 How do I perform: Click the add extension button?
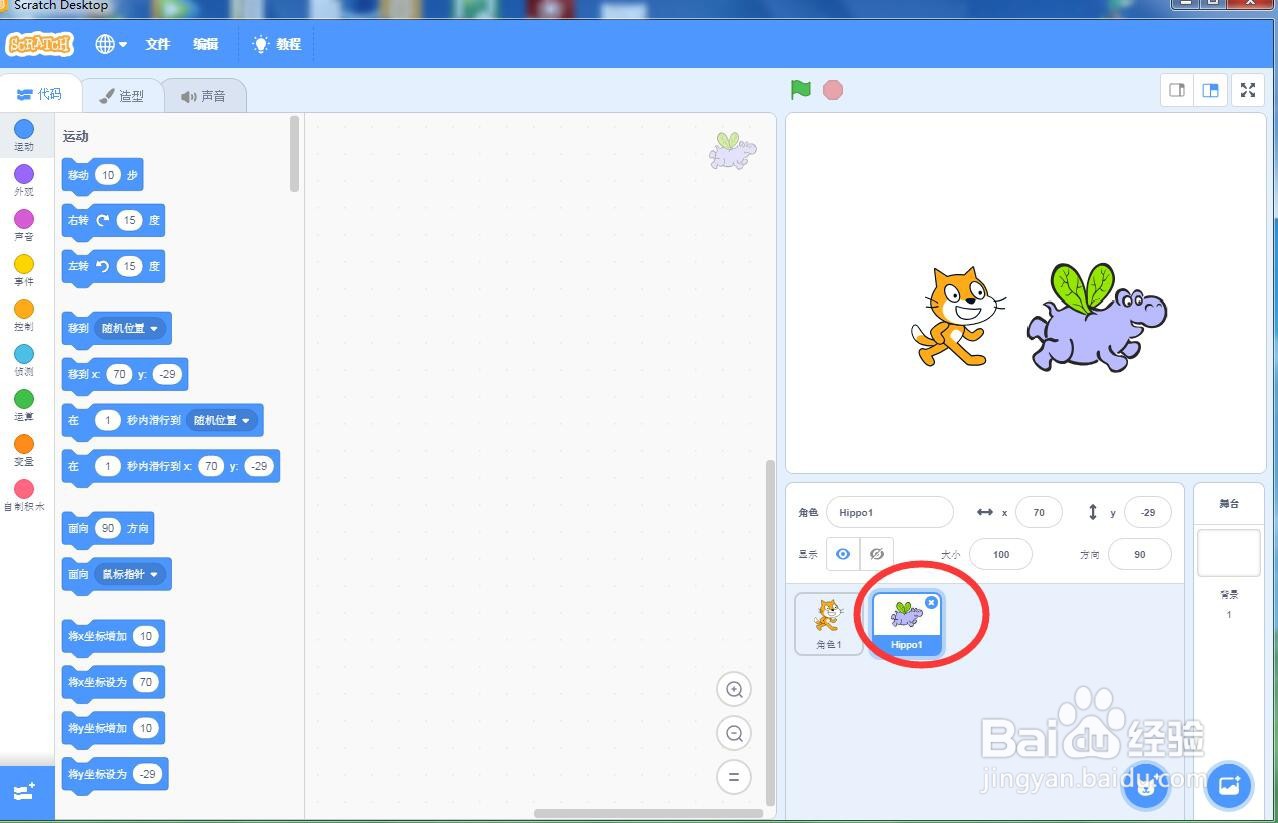pos(26,792)
